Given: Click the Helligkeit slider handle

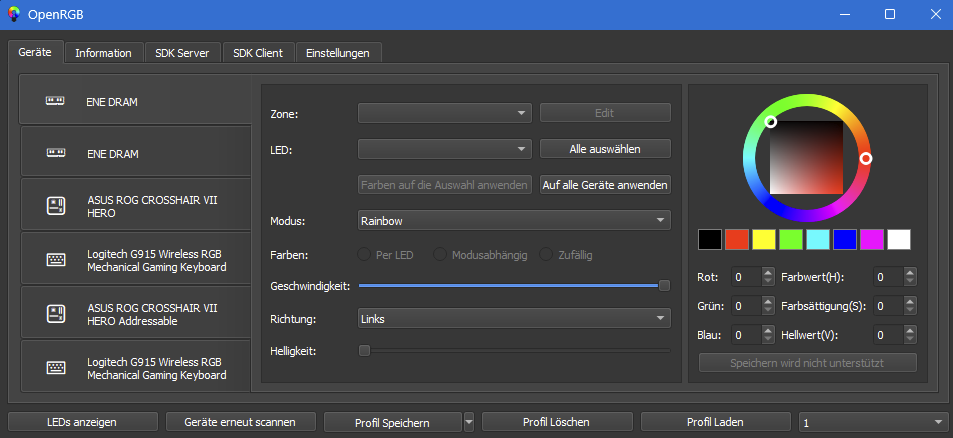Looking at the screenshot, I should coord(364,351).
